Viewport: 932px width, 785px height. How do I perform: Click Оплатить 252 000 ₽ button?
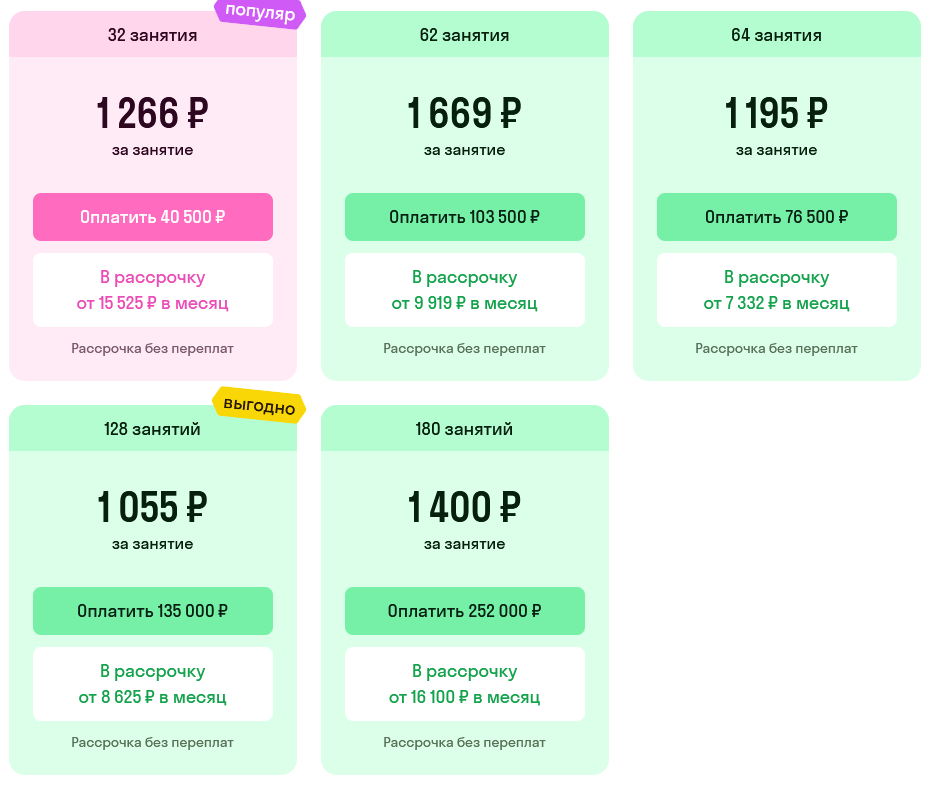point(465,611)
